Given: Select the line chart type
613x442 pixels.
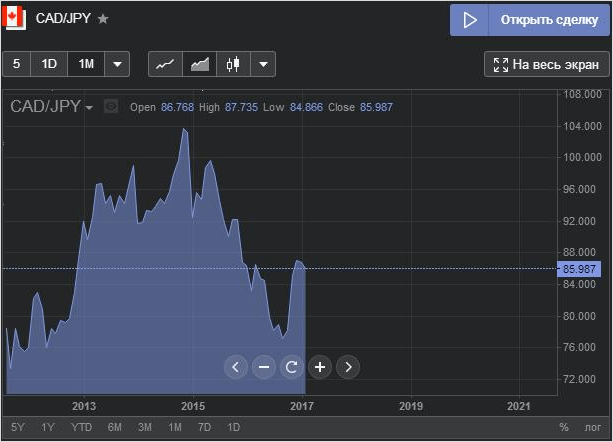Looking at the screenshot, I should click(166, 64).
